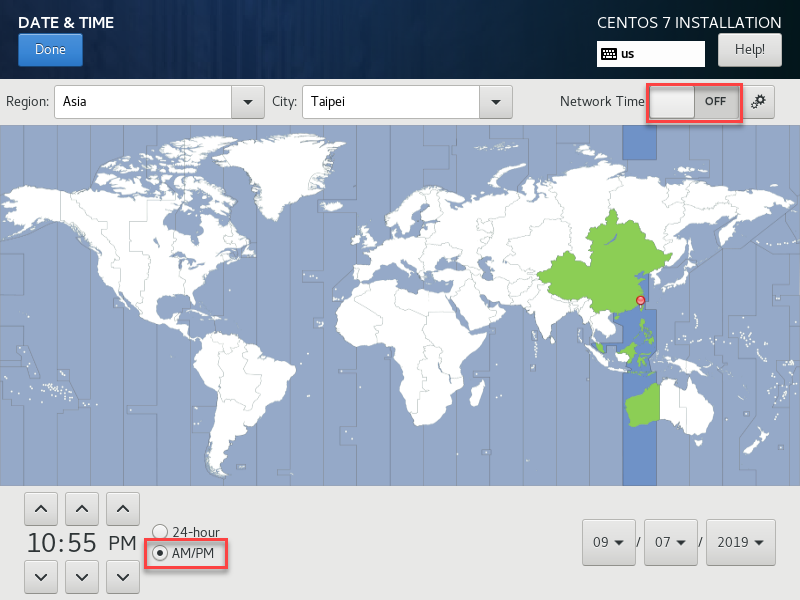This screenshot has width=800, height=600.
Task: Click the red Taipei location pin on map
Action: pos(640,300)
